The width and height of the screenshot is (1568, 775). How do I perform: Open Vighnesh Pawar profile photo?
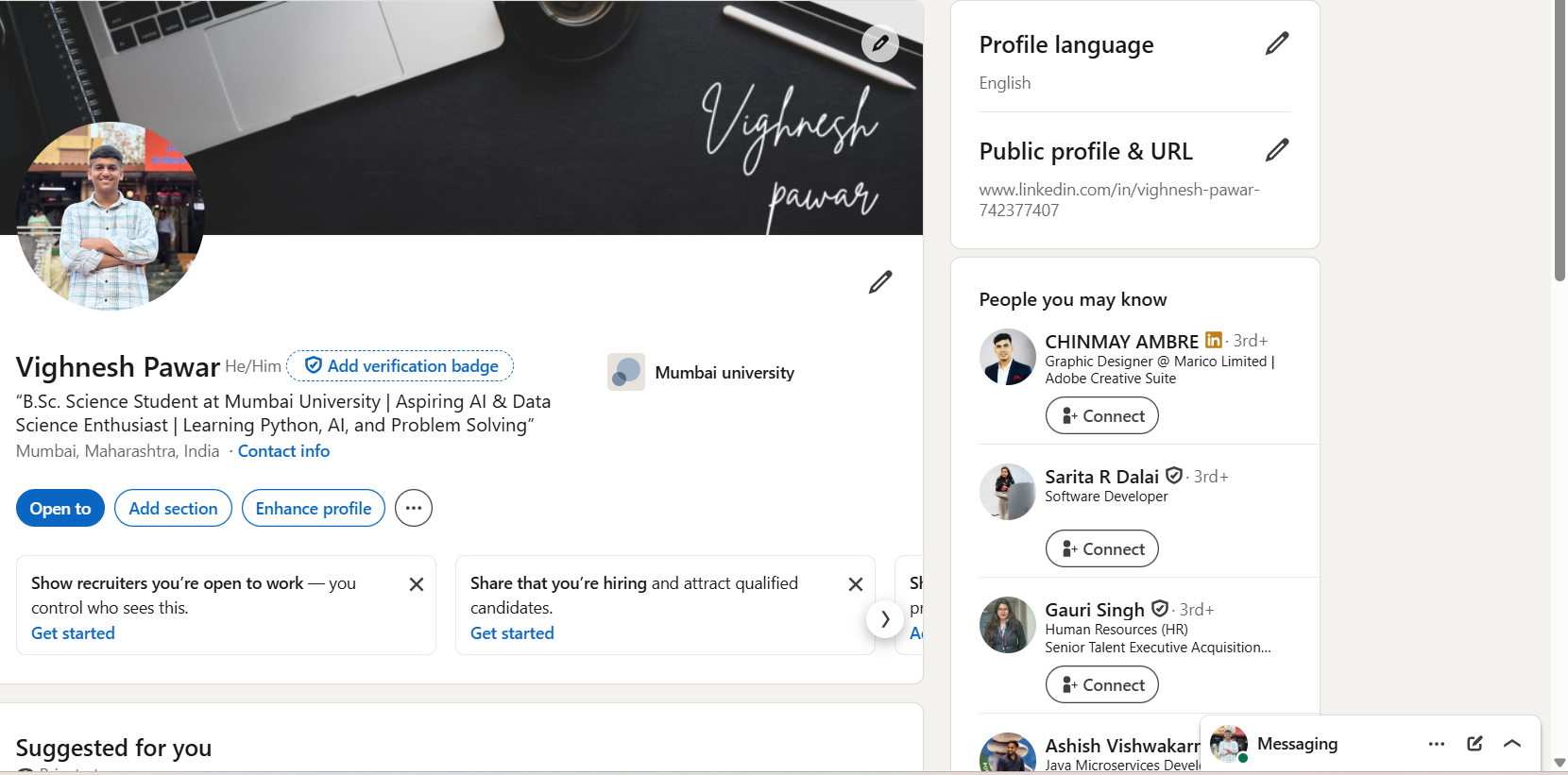111,216
